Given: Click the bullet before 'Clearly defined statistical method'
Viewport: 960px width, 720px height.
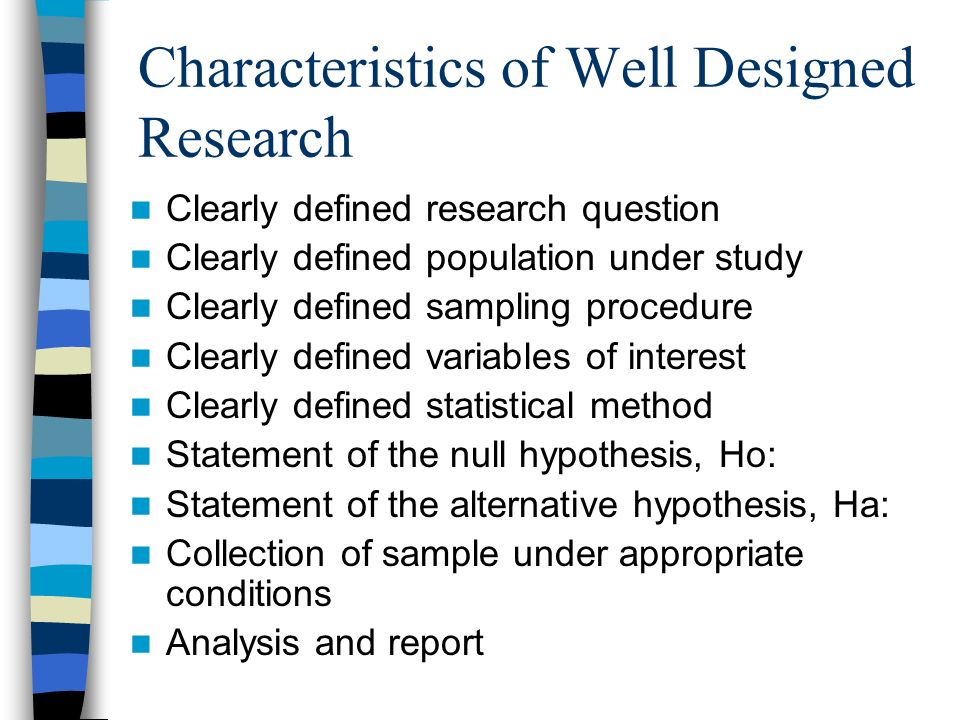Looking at the screenshot, I should click(x=141, y=407).
